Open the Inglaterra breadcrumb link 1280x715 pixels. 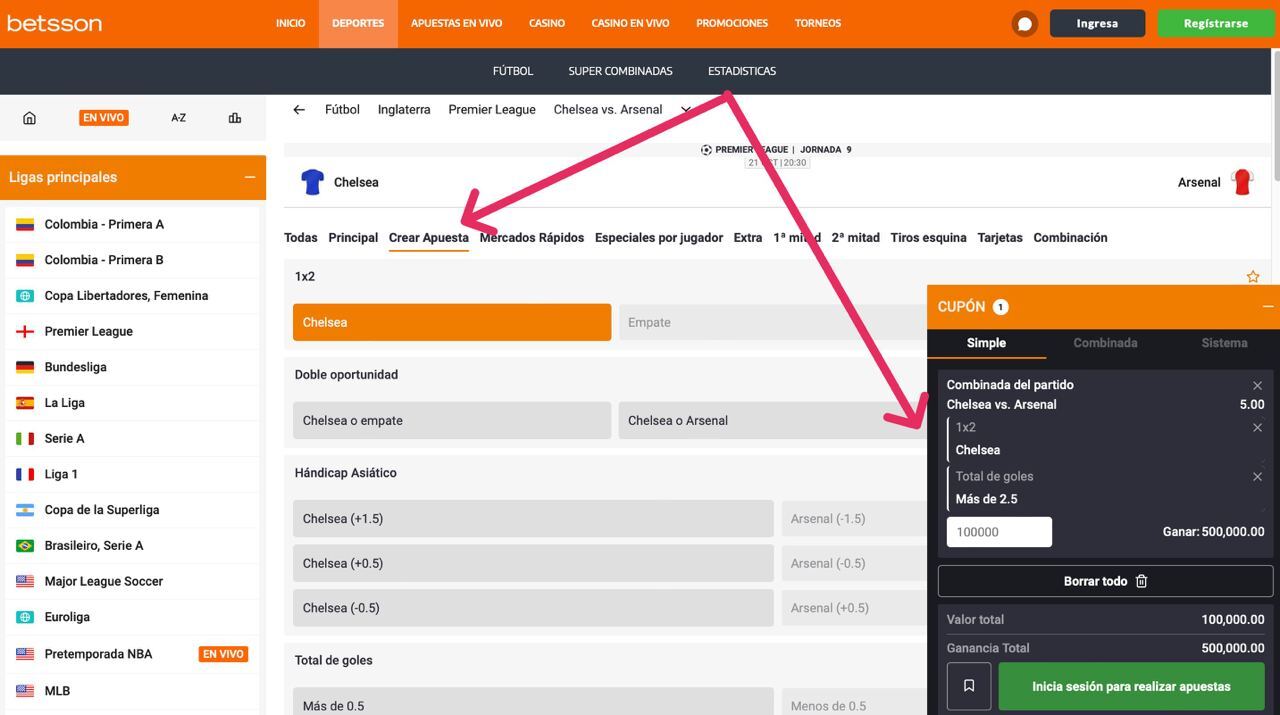(404, 110)
